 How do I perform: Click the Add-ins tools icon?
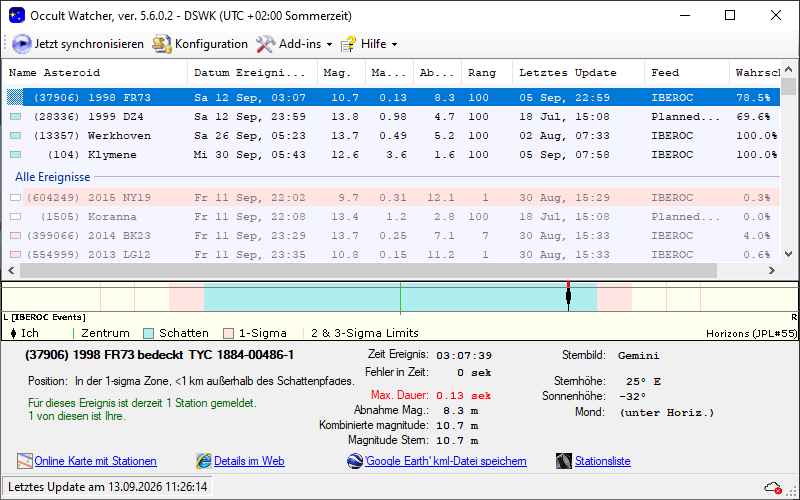pos(265,44)
